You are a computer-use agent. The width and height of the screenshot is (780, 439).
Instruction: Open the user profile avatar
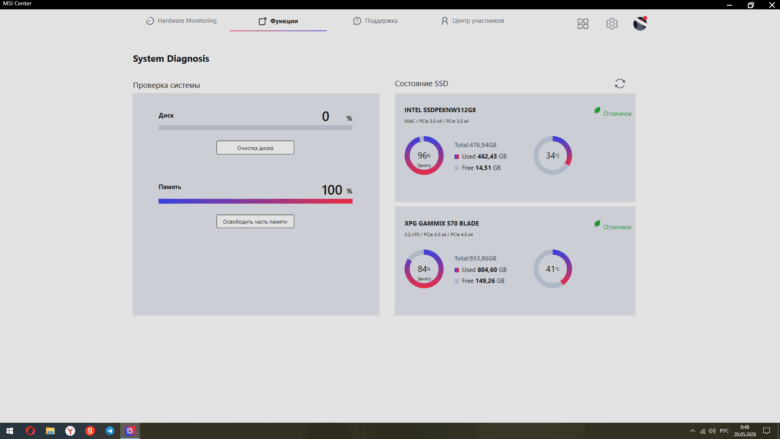click(640, 23)
